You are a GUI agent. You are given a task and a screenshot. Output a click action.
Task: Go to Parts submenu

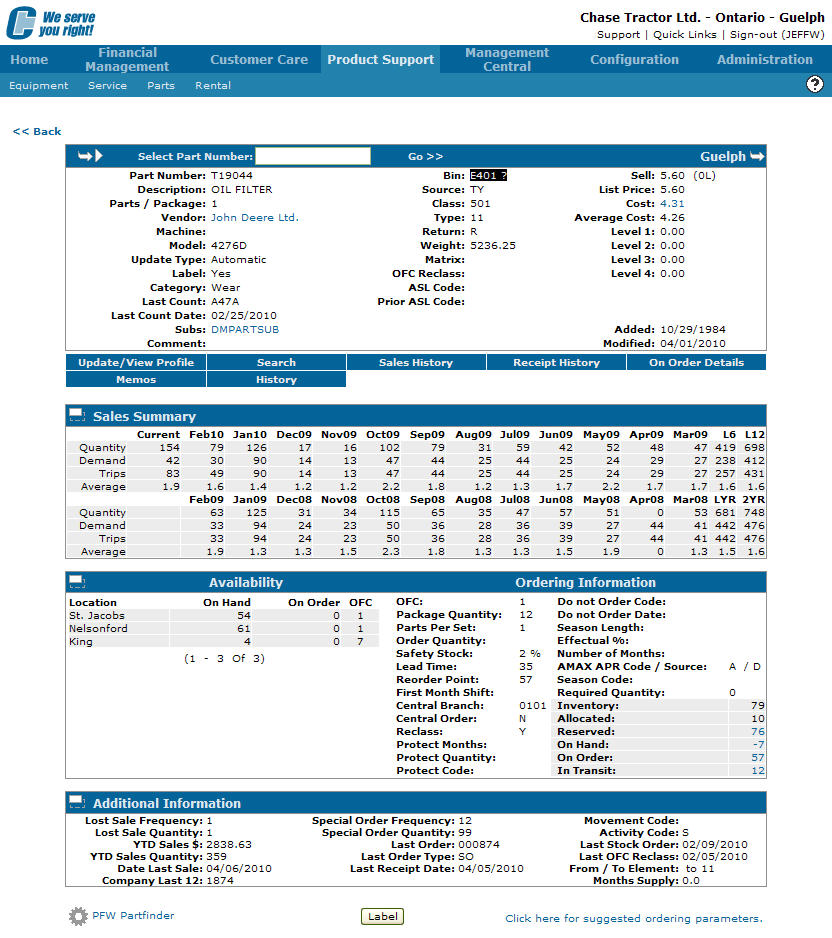pyautogui.click(x=161, y=86)
